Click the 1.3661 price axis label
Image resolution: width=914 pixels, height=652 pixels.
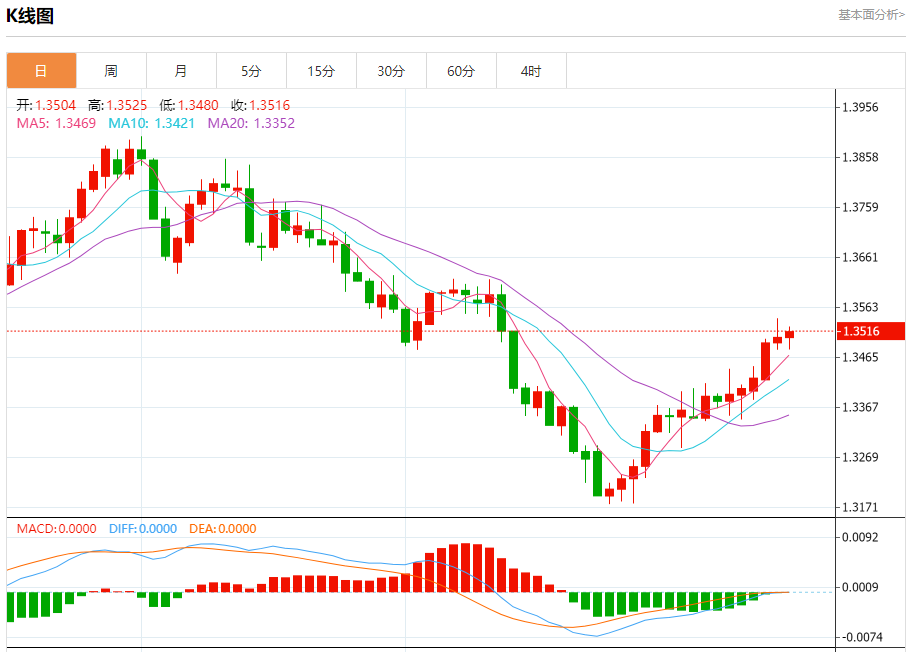pos(860,258)
